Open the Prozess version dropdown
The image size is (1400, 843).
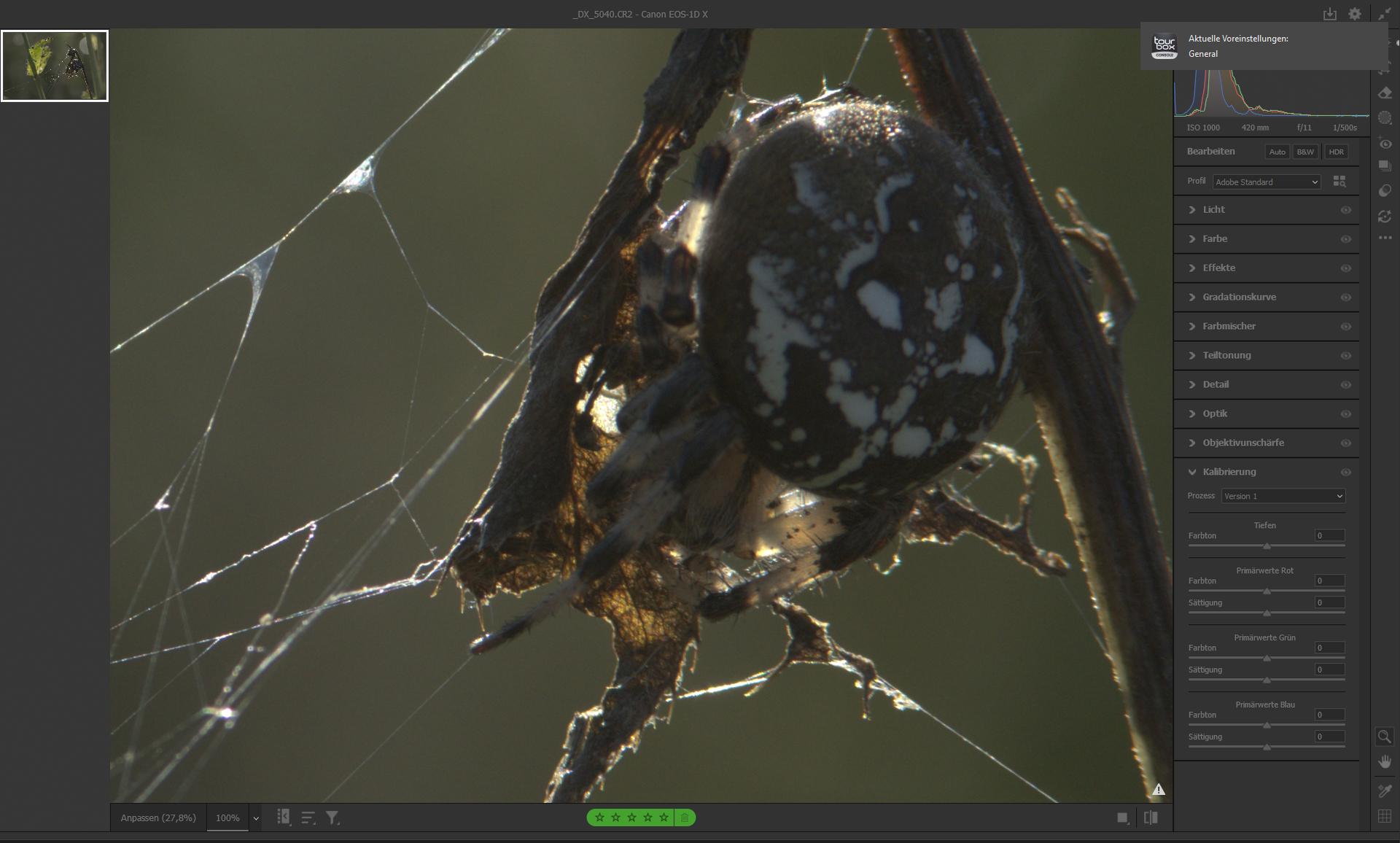pyautogui.click(x=1283, y=496)
